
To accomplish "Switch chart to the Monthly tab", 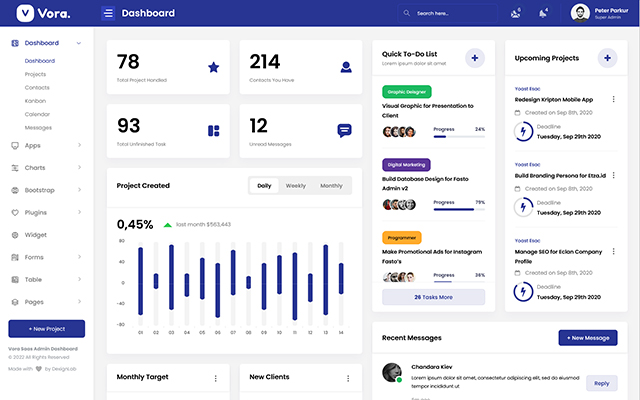I will coord(331,185).
